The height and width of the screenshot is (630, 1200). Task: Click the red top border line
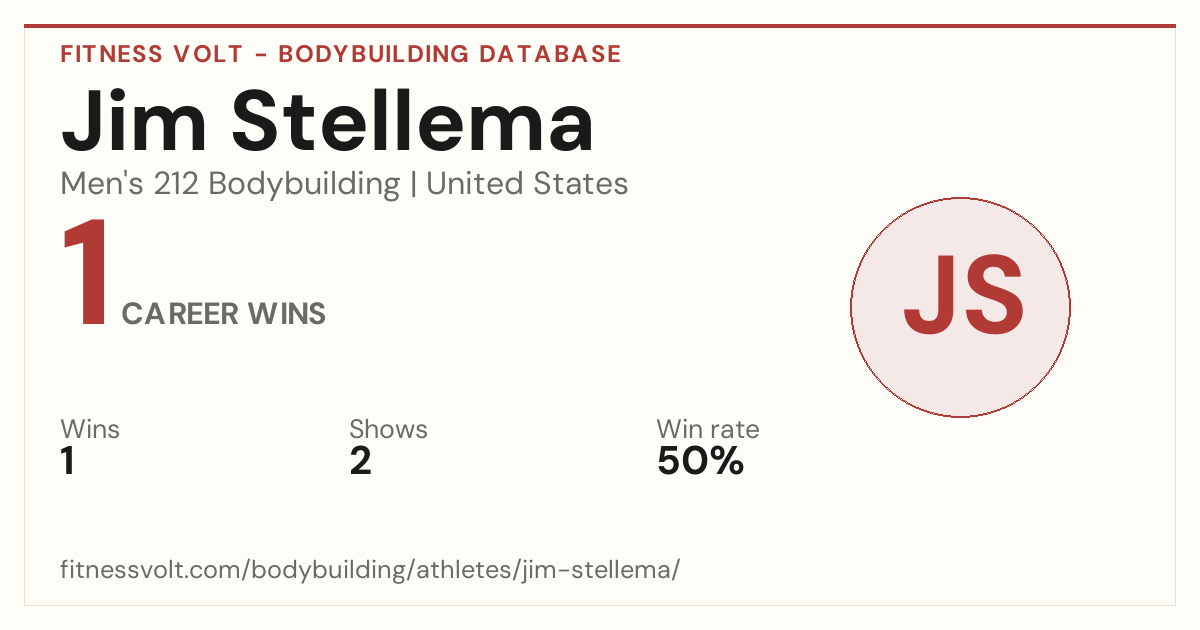point(600,26)
